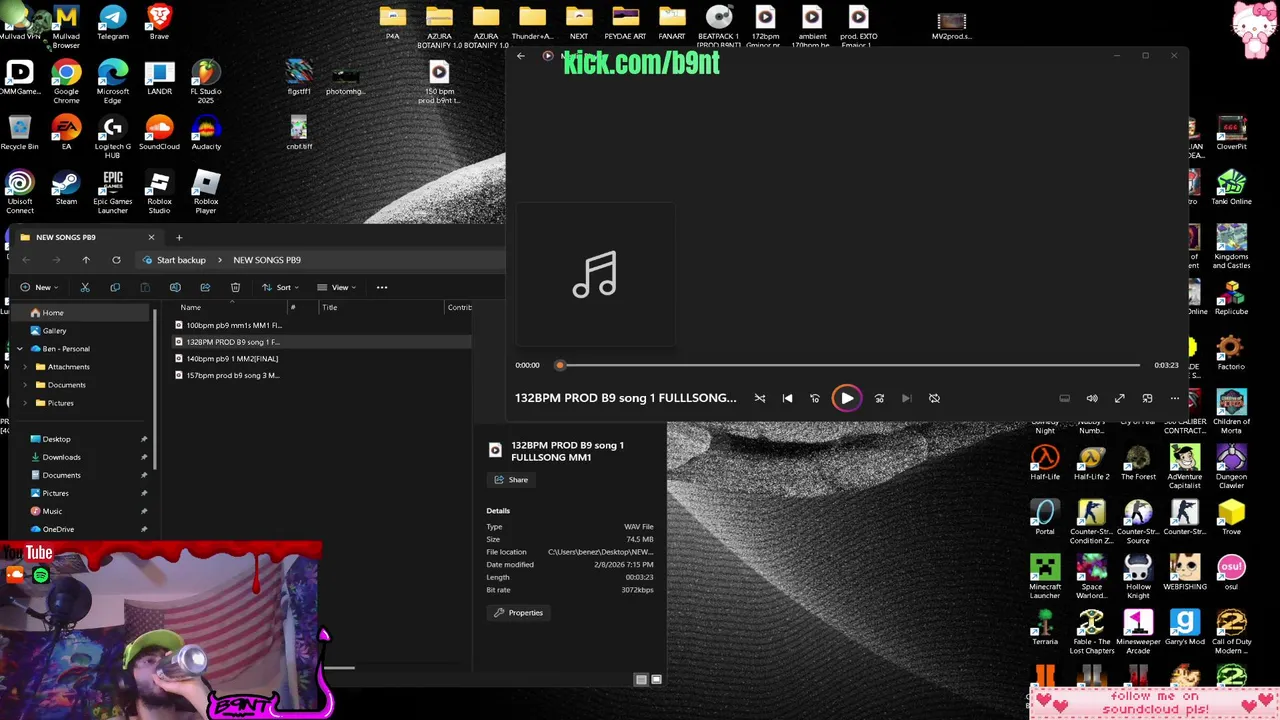The width and height of the screenshot is (1280, 720).
Task: Click the Media Player back arrow
Action: [x=520, y=56]
